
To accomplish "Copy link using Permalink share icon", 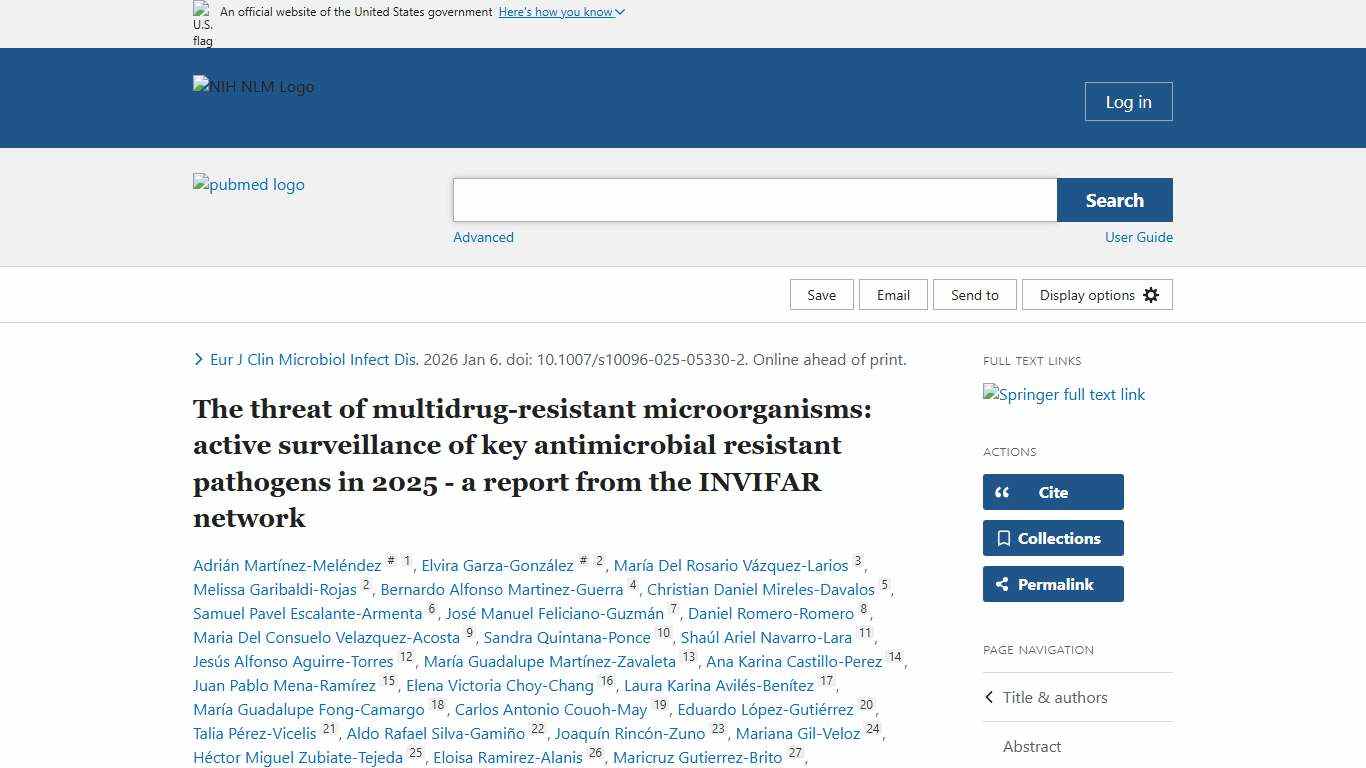I will coord(1004,584).
